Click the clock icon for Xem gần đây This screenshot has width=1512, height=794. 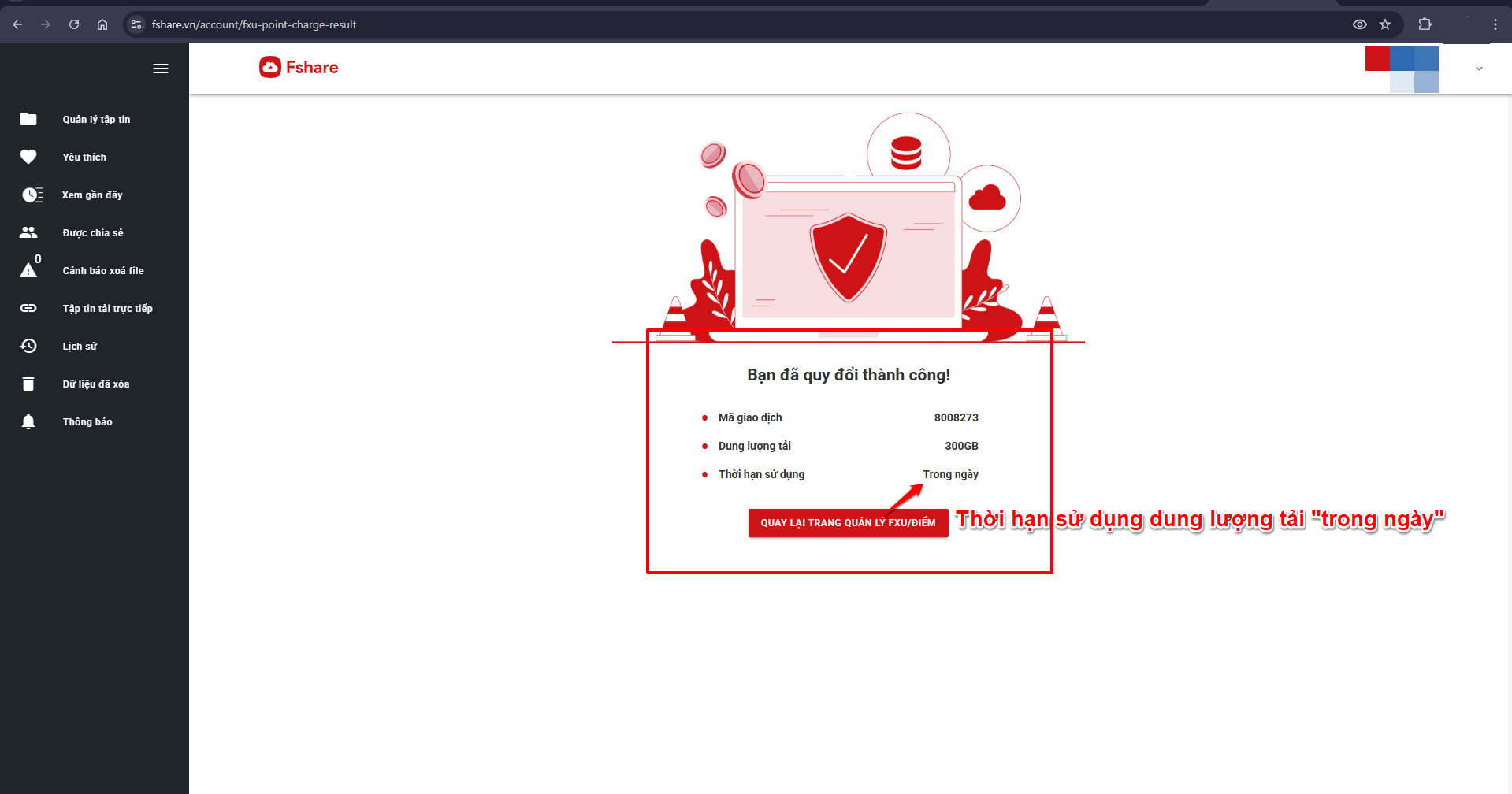coord(32,195)
